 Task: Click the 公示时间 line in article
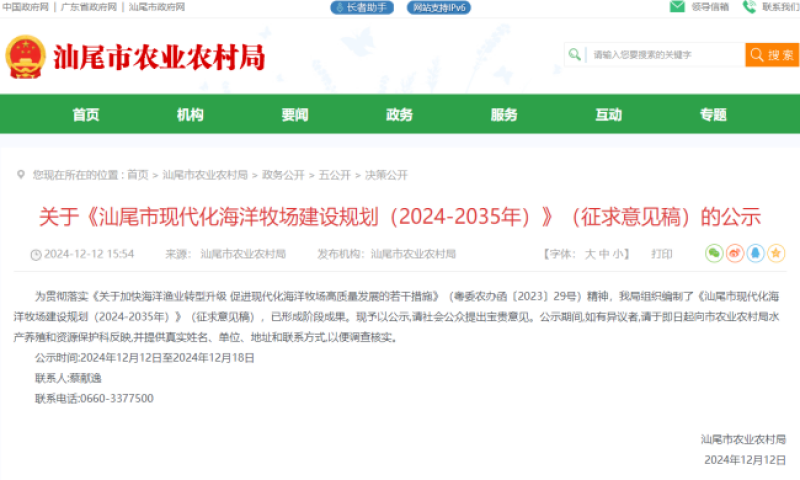click(144, 358)
